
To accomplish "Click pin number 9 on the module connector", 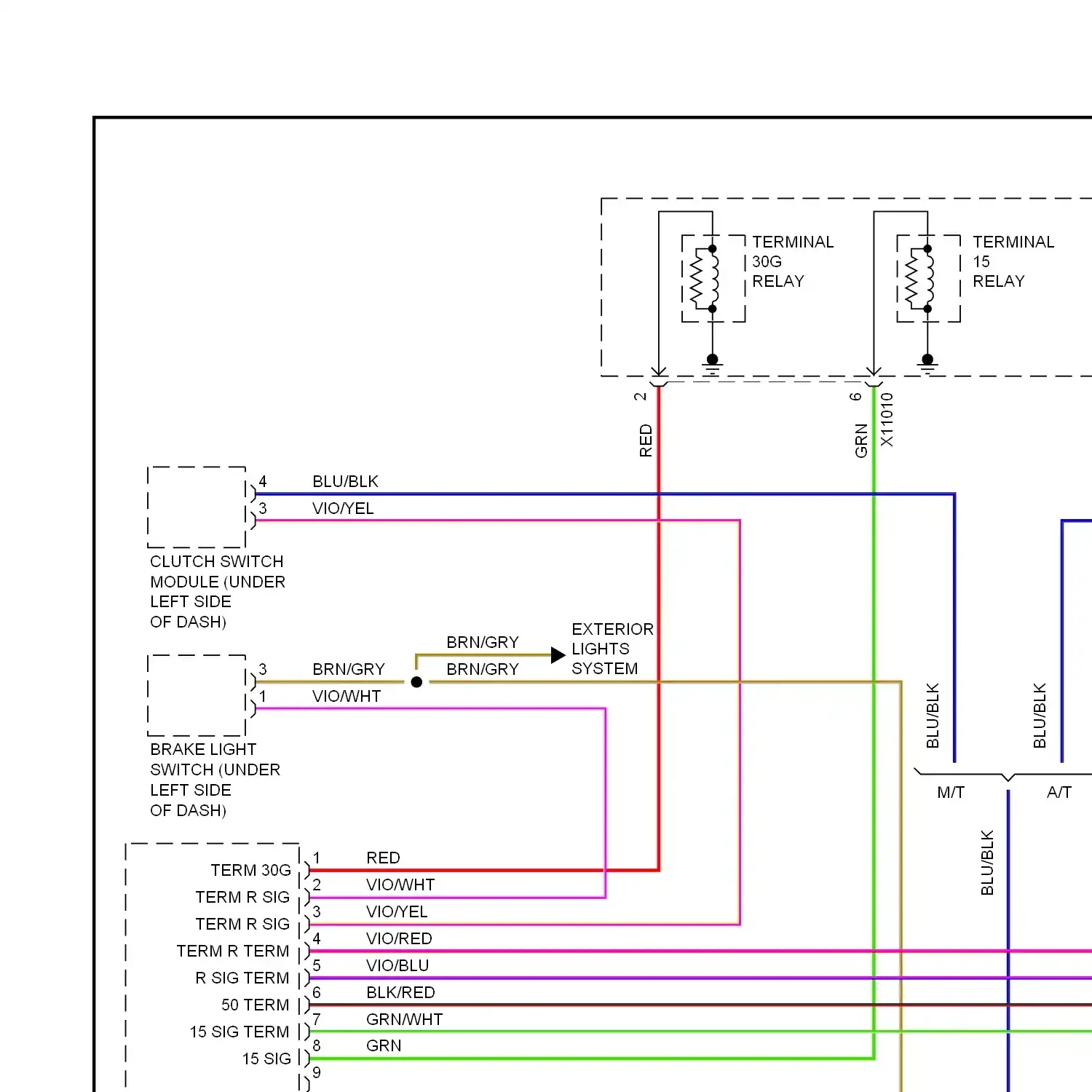I will (317, 1072).
